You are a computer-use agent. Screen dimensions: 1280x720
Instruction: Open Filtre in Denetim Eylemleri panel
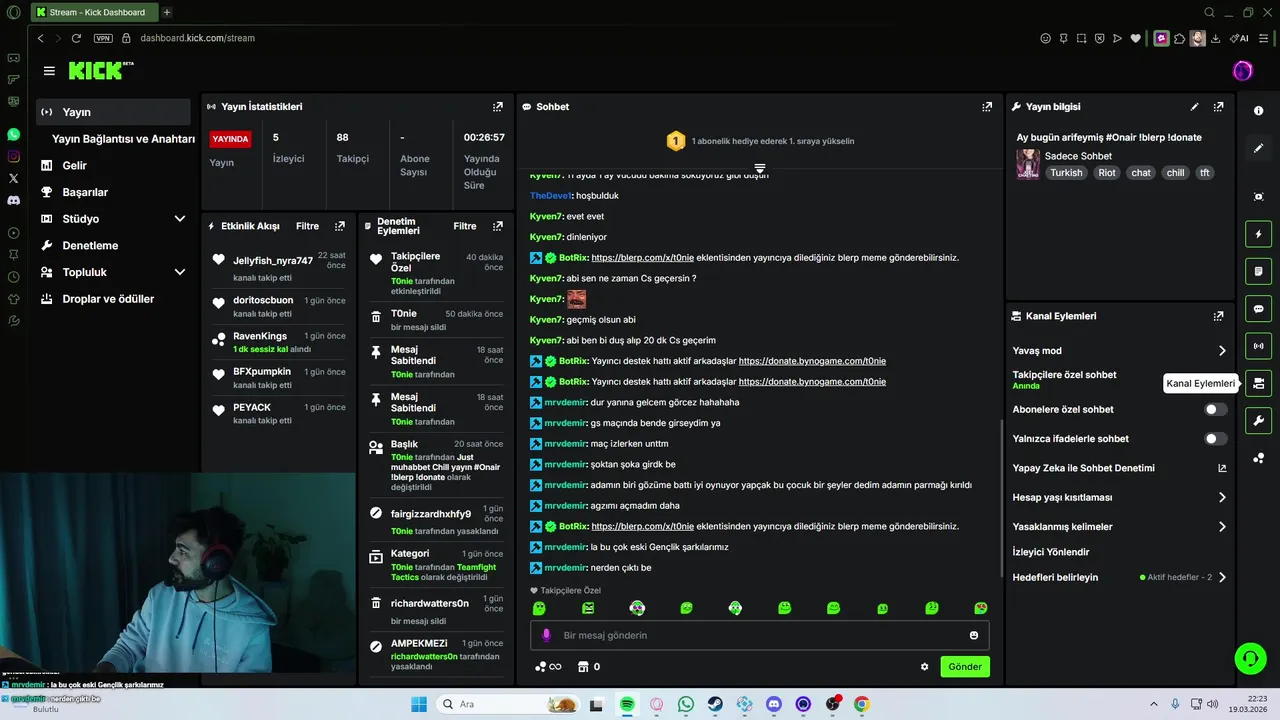(465, 227)
